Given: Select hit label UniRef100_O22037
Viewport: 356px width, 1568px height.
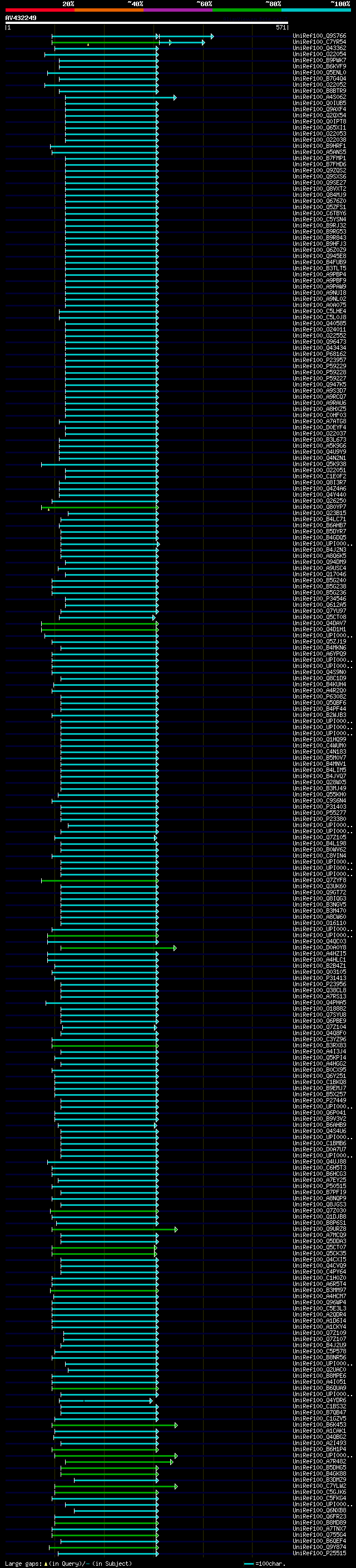Looking at the screenshot, I should coord(319,433).
